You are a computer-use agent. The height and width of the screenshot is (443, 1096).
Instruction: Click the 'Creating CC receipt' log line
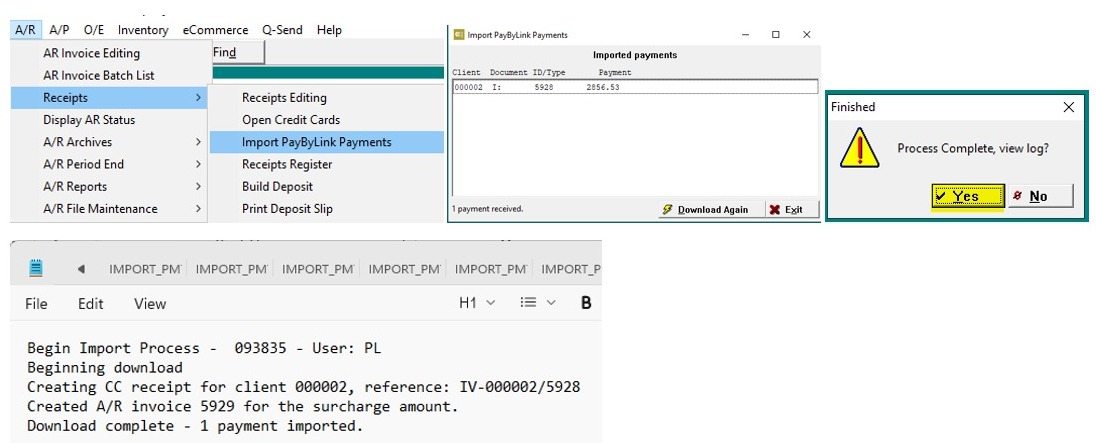[x=303, y=387]
